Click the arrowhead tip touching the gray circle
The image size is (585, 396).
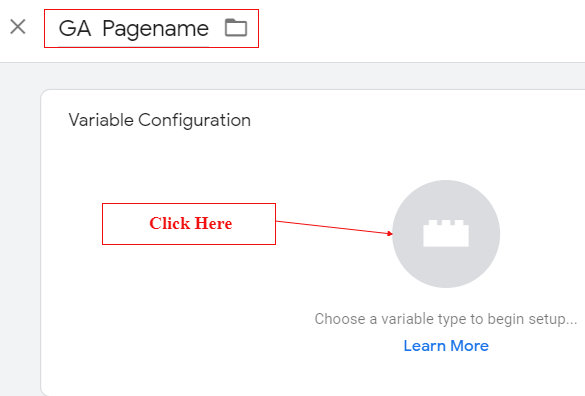tap(391, 234)
